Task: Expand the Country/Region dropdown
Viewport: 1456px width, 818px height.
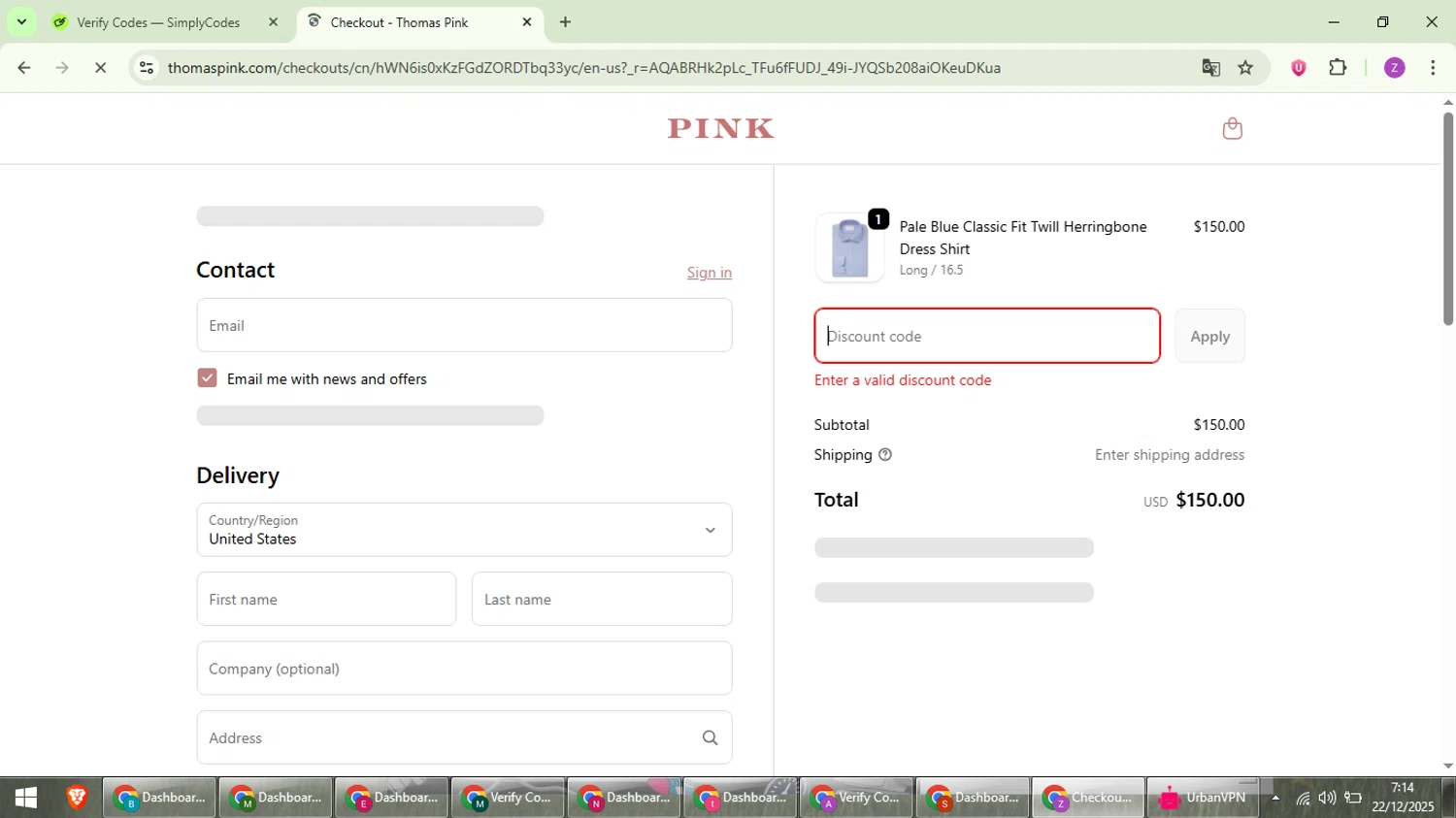Action: (x=464, y=530)
